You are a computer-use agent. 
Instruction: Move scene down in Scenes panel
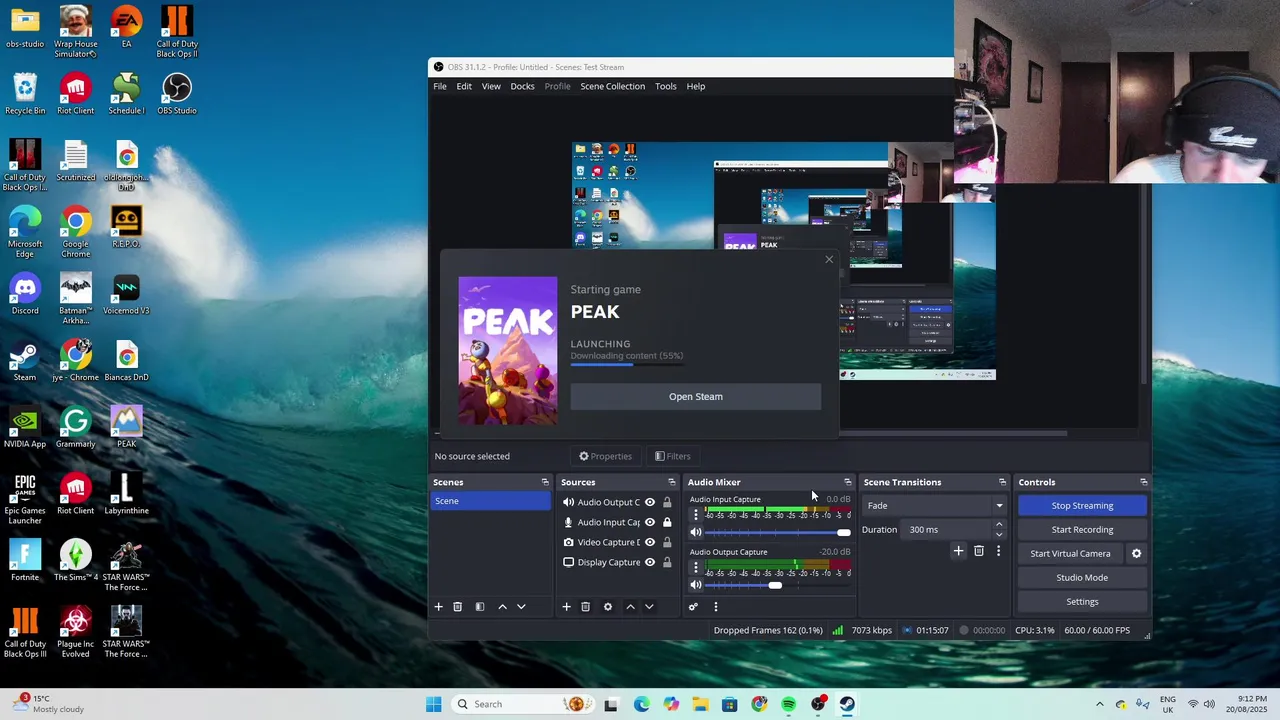pyautogui.click(x=521, y=607)
